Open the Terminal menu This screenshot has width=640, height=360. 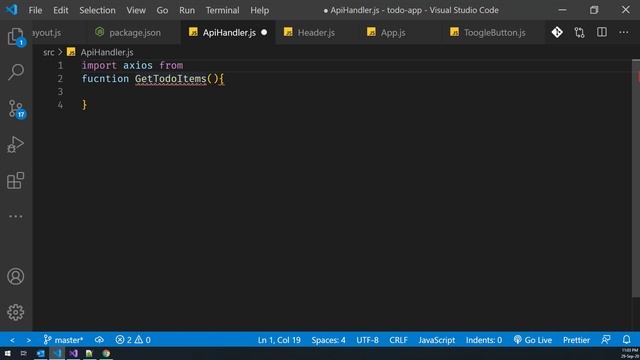point(222,10)
